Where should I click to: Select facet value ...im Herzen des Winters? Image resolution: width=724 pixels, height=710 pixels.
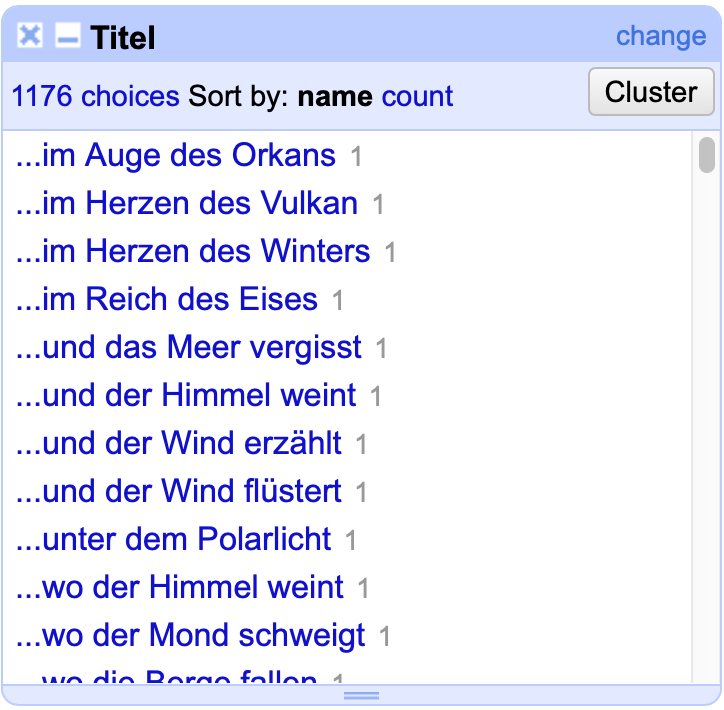193,251
